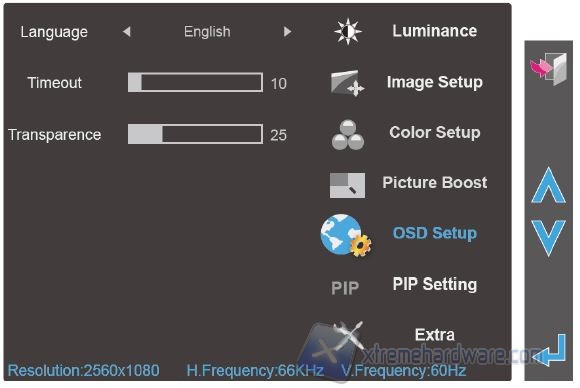Adjust the Timeout slider bar
580x388 pixels.
click(x=195, y=82)
